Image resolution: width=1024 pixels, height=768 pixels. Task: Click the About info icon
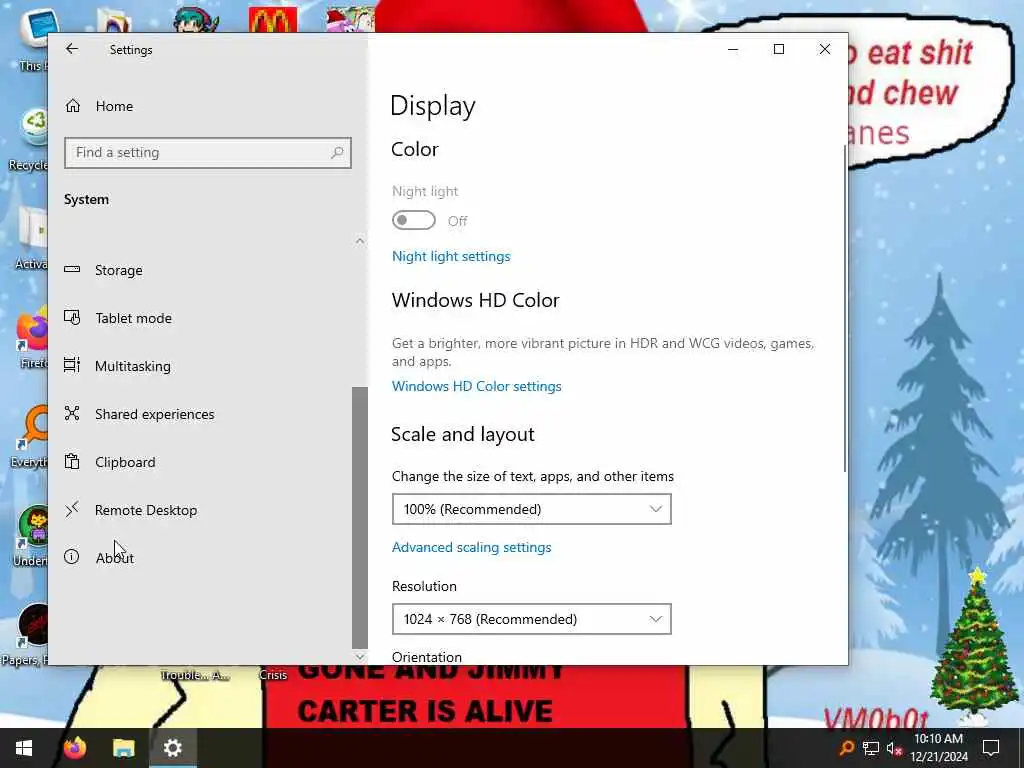coord(72,556)
